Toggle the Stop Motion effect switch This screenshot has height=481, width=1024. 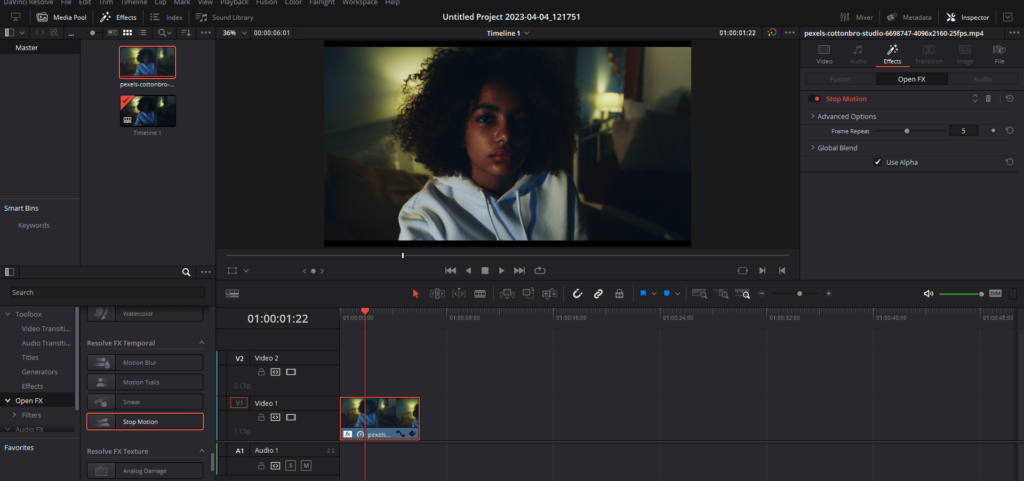click(814, 99)
